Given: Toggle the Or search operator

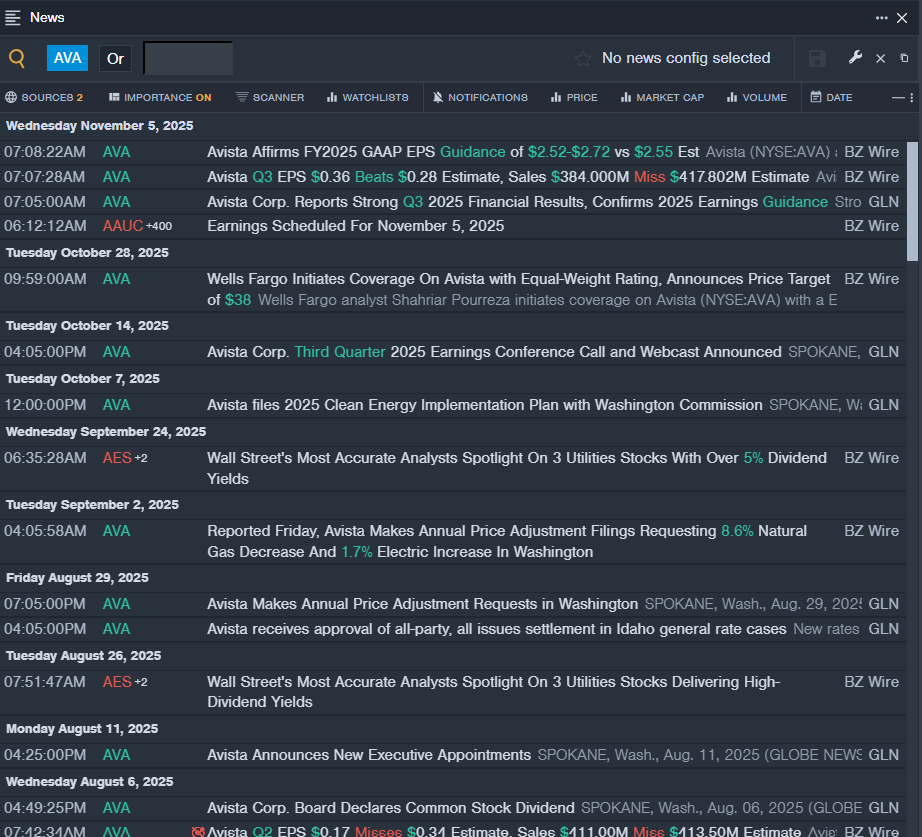Looking at the screenshot, I should click(116, 58).
